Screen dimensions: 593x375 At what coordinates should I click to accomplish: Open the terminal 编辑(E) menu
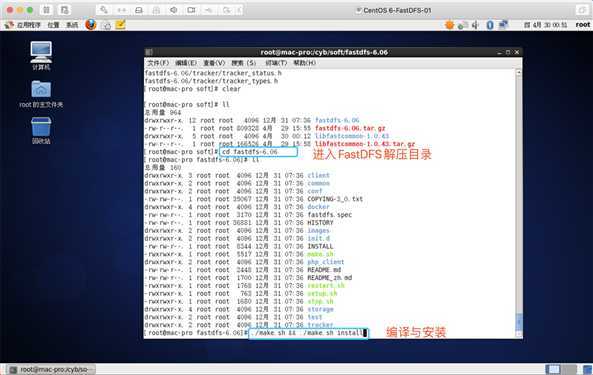click(186, 63)
